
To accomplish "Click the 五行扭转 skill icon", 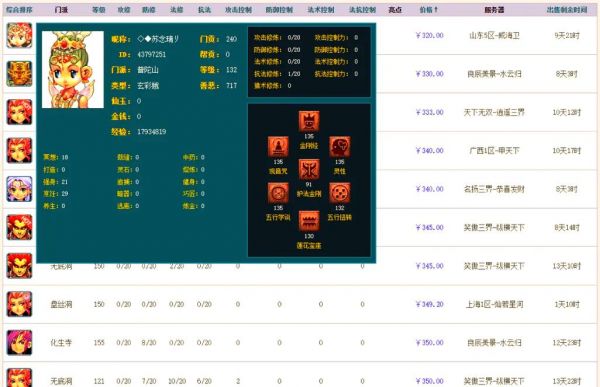I will click(x=339, y=193).
